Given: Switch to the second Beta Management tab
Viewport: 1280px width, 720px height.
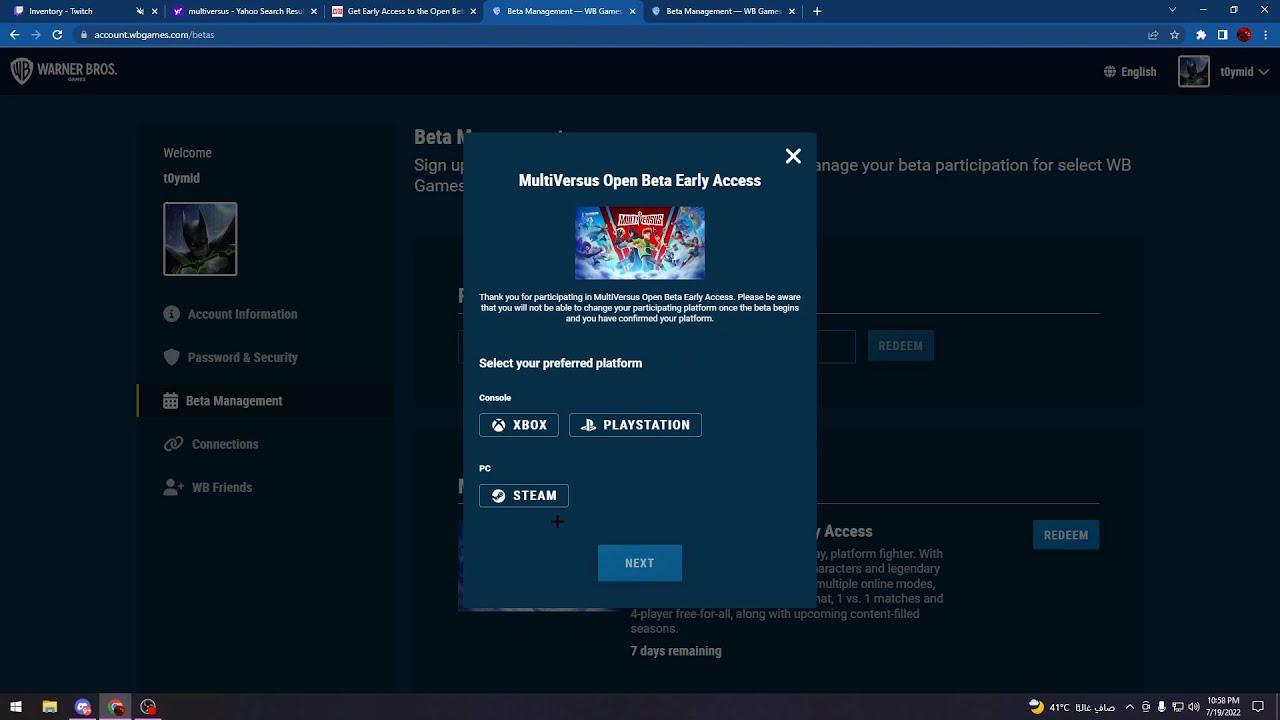Looking at the screenshot, I should pyautogui.click(x=724, y=11).
